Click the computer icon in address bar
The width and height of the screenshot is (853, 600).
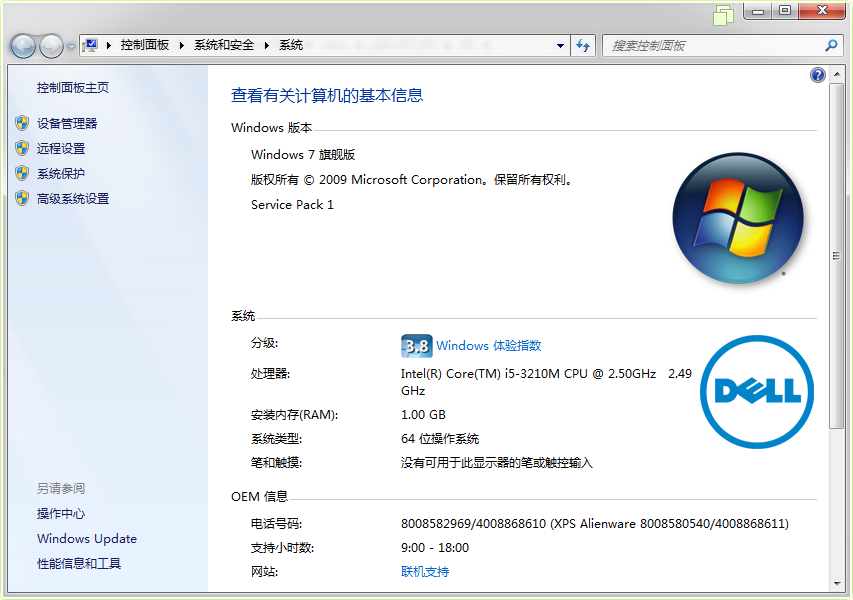click(x=90, y=45)
